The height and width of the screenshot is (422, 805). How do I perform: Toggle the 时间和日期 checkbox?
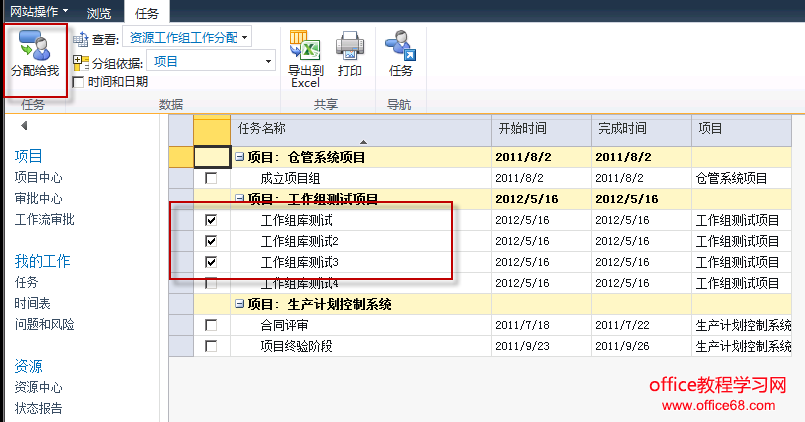point(78,82)
